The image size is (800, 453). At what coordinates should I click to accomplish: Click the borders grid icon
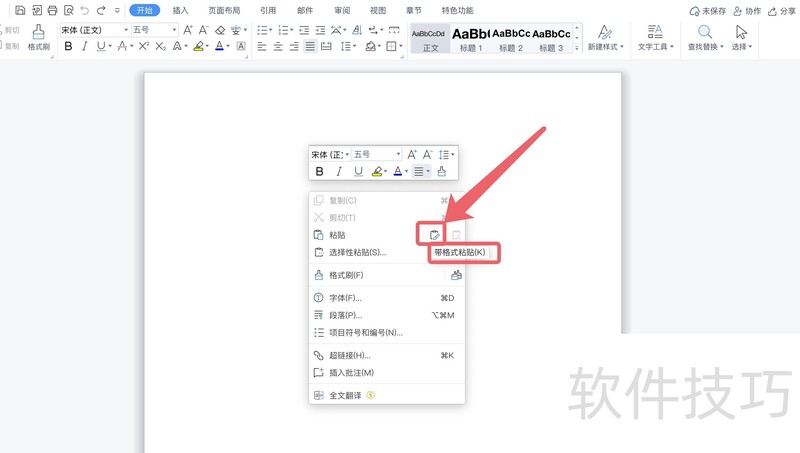click(391, 46)
